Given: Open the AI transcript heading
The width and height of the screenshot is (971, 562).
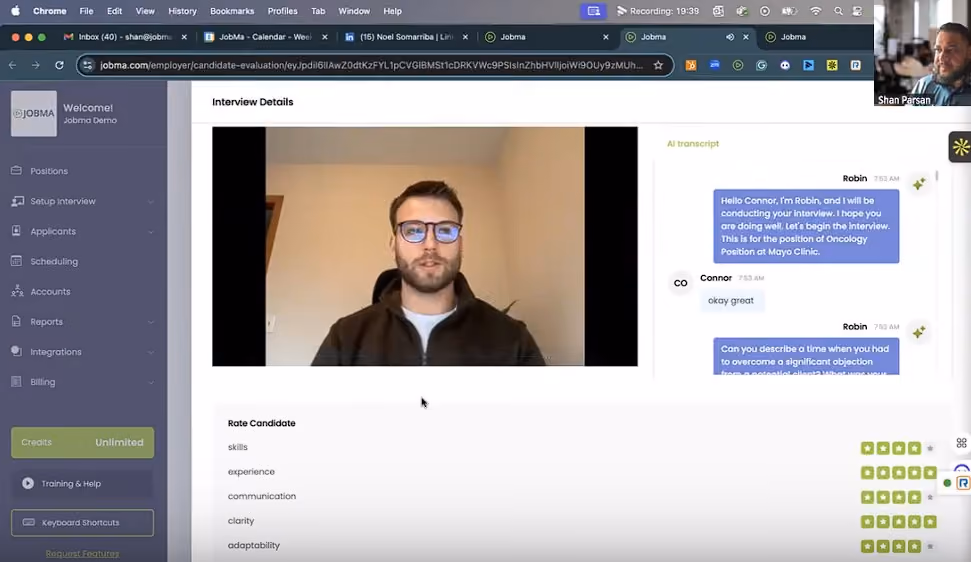Looking at the screenshot, I should 692,144.
